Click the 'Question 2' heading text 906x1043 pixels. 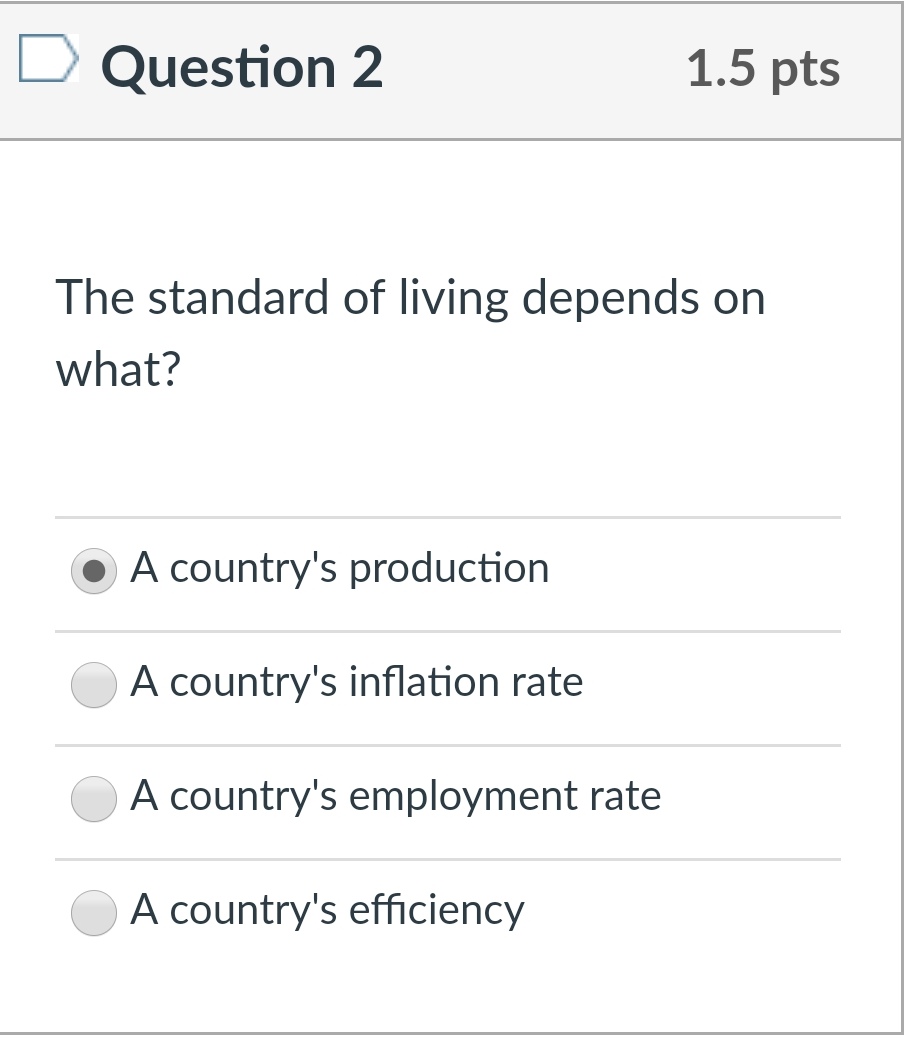pos(241,68)
